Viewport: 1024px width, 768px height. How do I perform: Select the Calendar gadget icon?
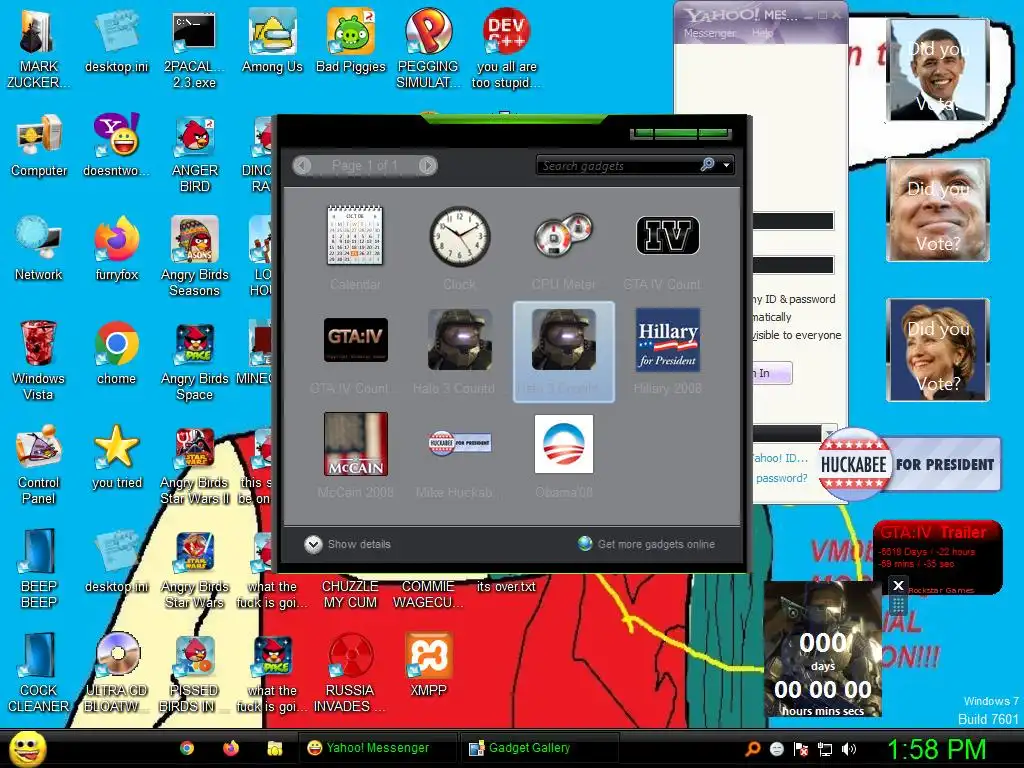[x=355, y=236]
